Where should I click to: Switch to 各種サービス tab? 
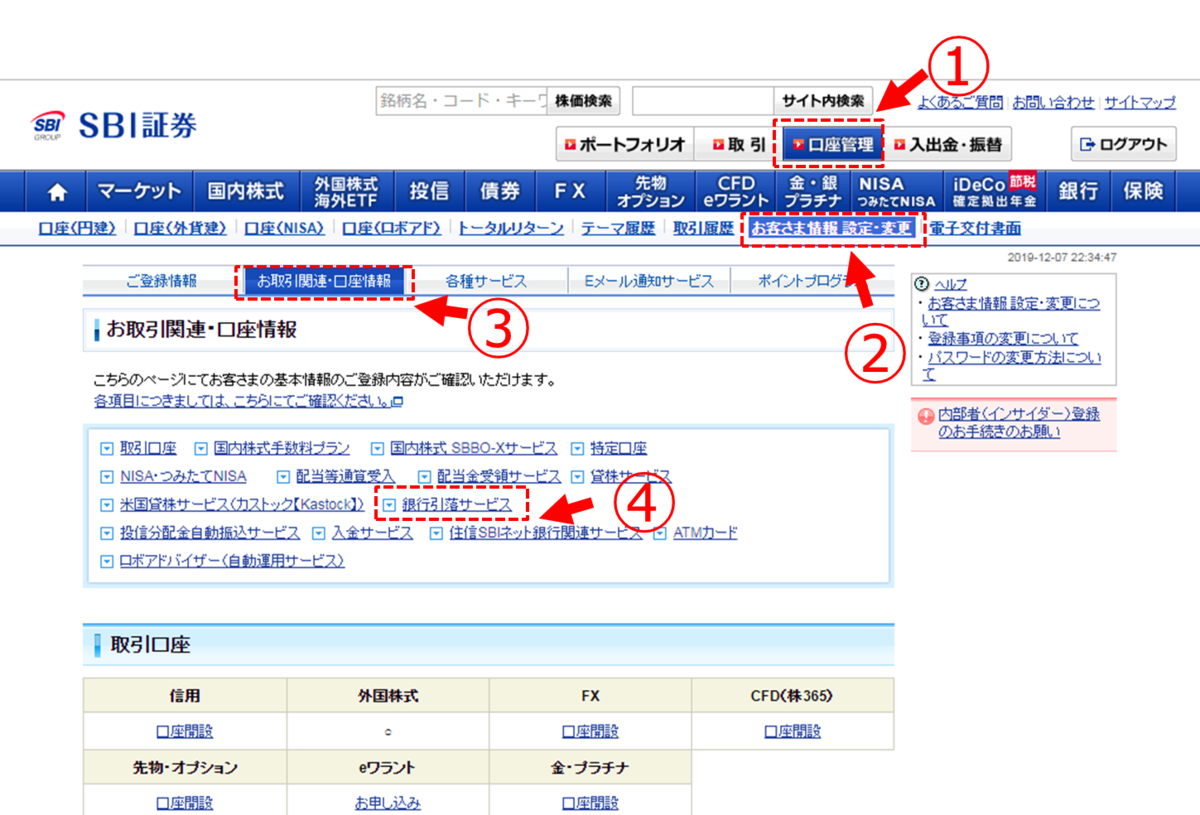pyautogui.click(x=487, y=281)
